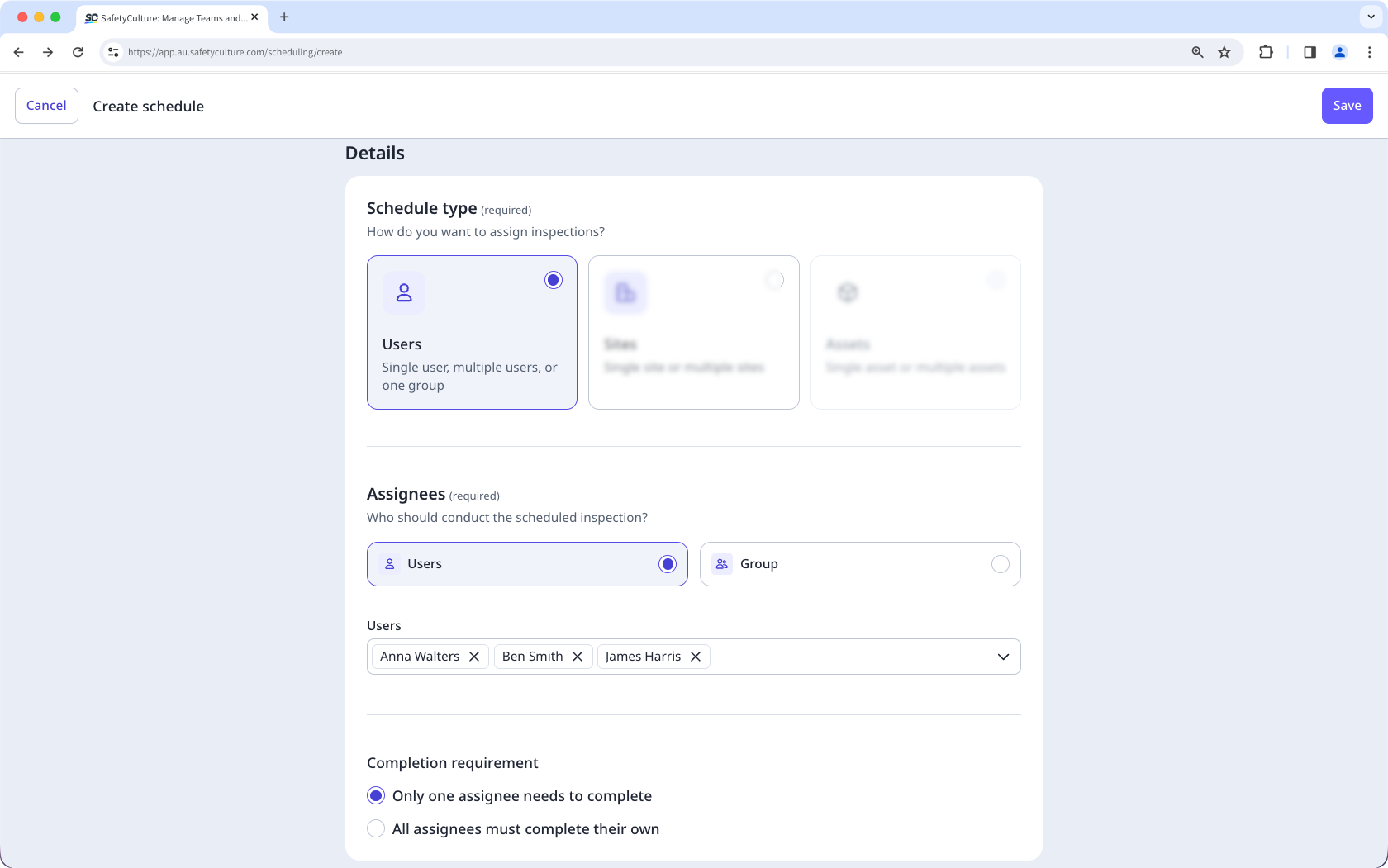
Task: Open the browser profile avatar
Action: pos(1340,52)
